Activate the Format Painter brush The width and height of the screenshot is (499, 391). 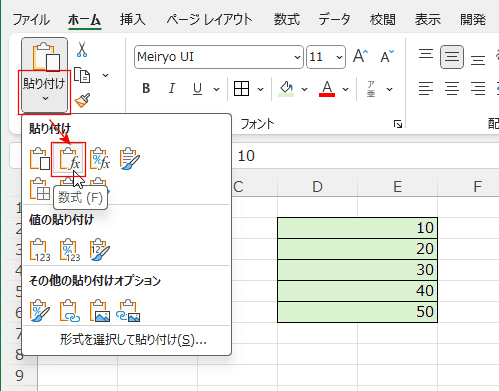point(82,100)
